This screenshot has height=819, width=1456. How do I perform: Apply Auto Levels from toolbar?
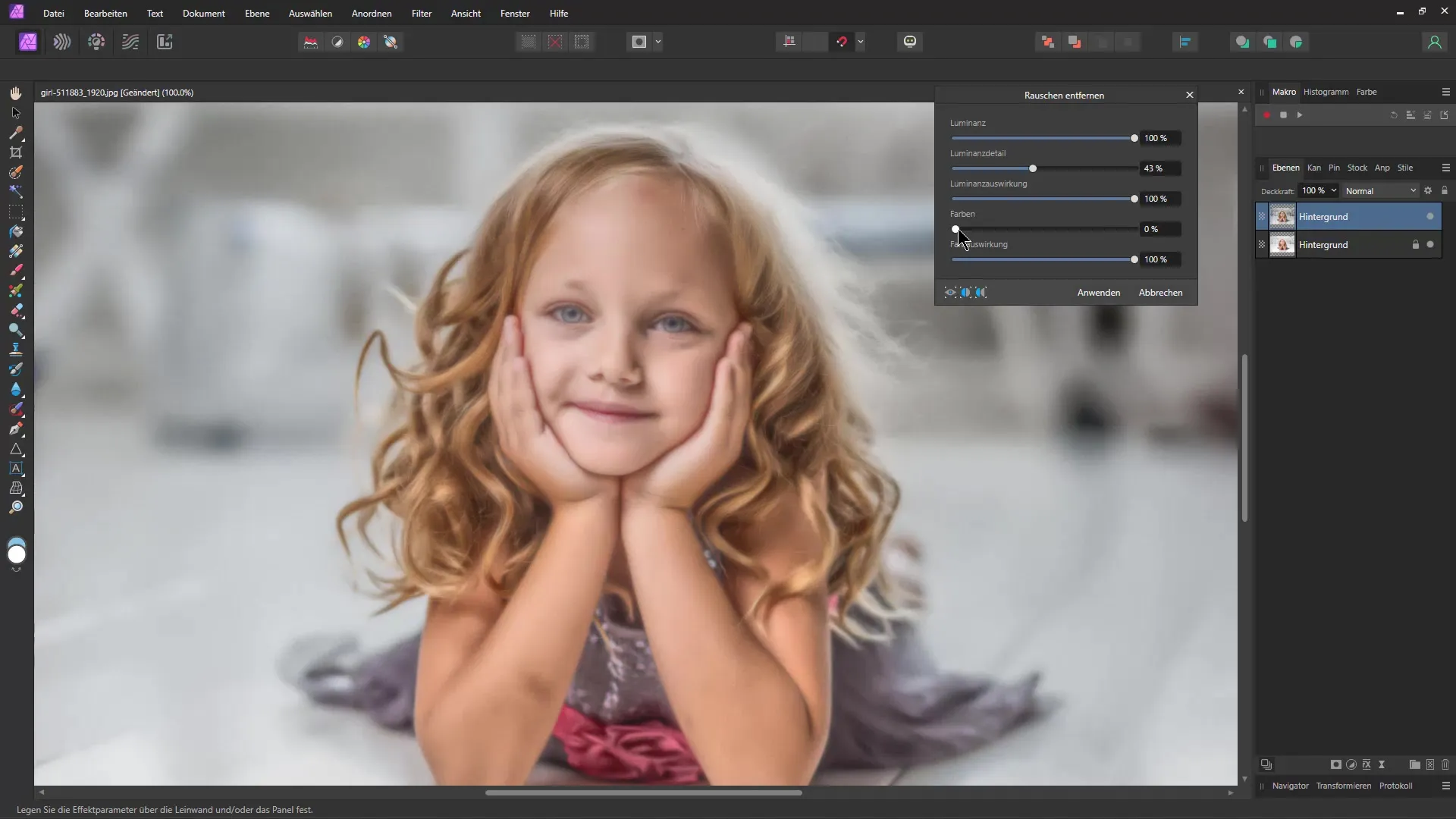coord(311,42)
